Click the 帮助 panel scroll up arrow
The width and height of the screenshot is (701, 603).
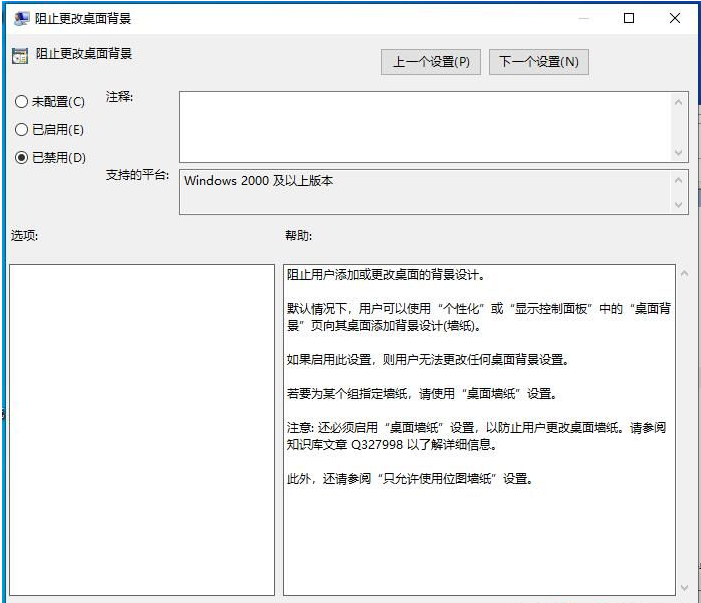(x=685, y=273)
